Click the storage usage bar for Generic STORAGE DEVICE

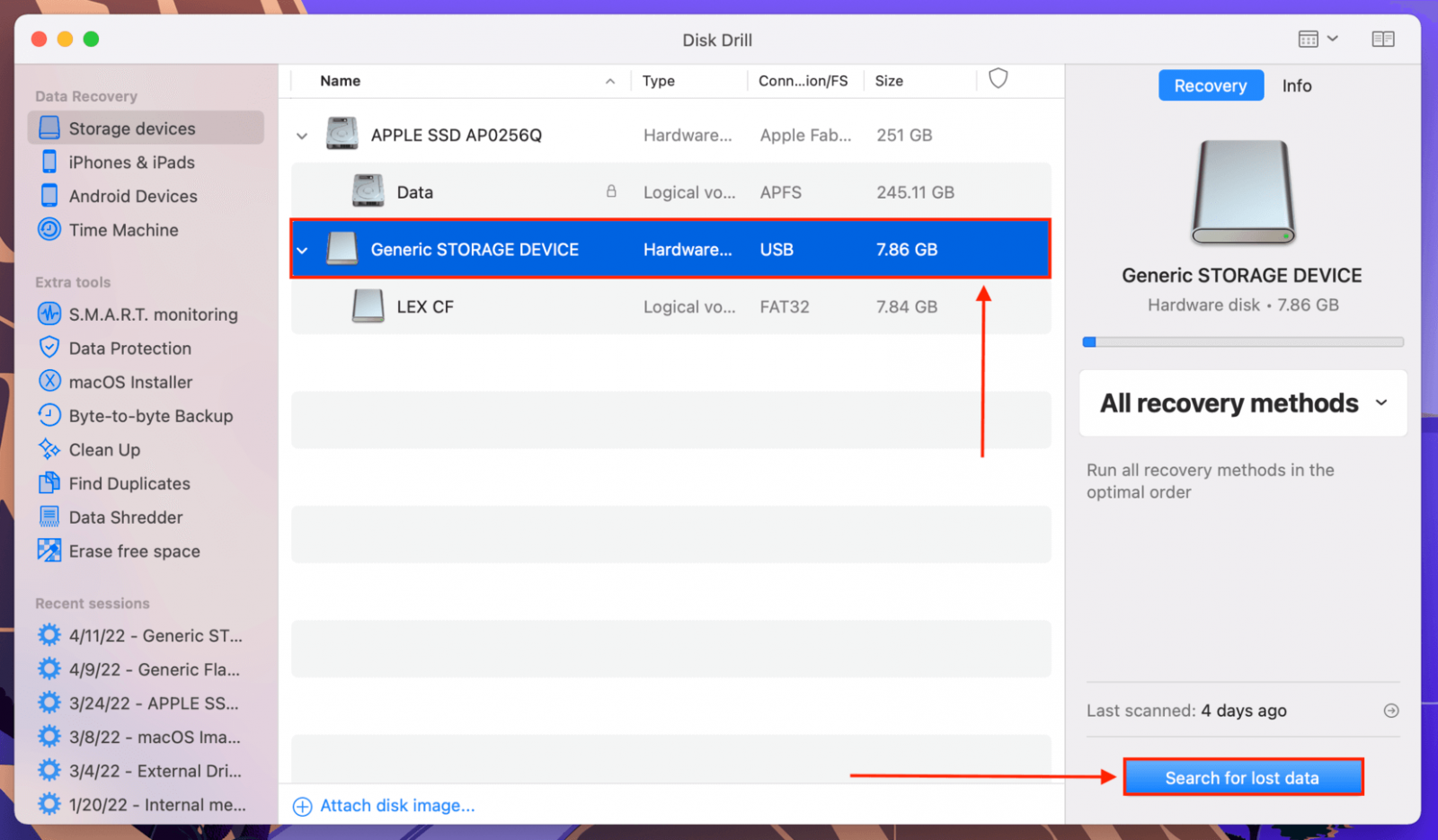(1243, 341)
